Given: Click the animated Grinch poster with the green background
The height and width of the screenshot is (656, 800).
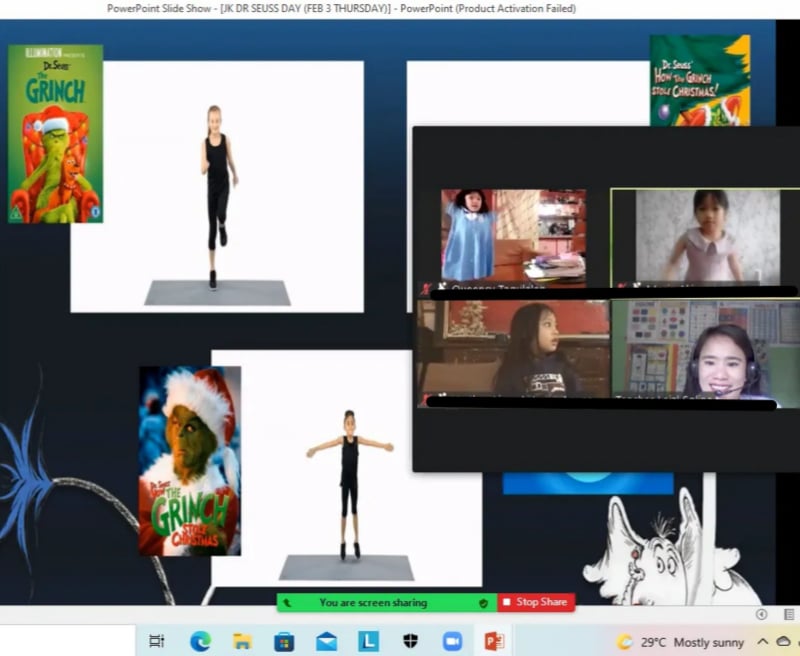Looking at the screenshot, I should tap(55, 134).
